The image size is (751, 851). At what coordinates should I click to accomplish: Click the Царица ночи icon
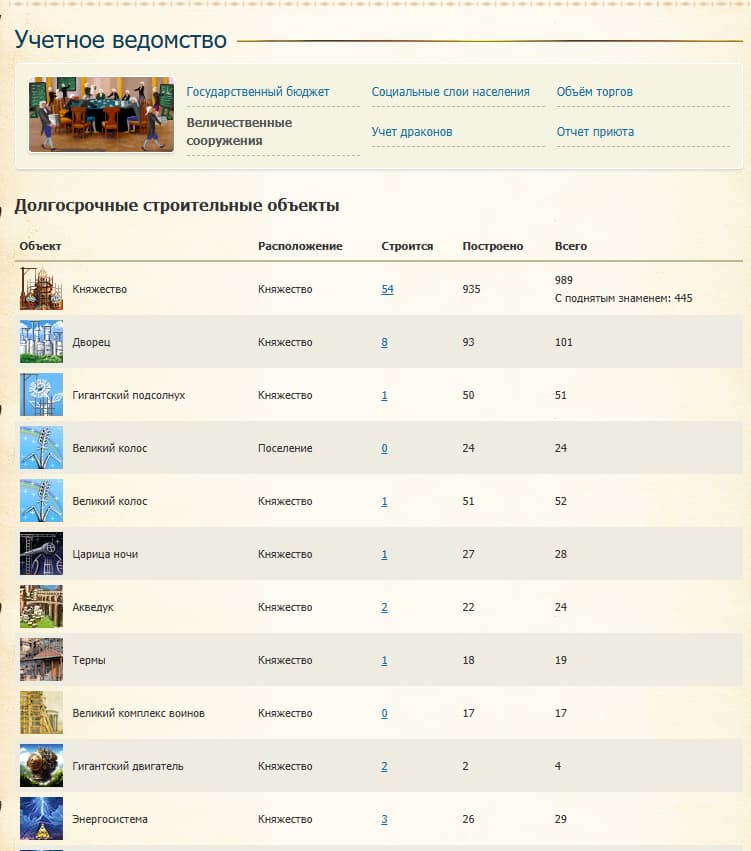click(x=41, y=554)
